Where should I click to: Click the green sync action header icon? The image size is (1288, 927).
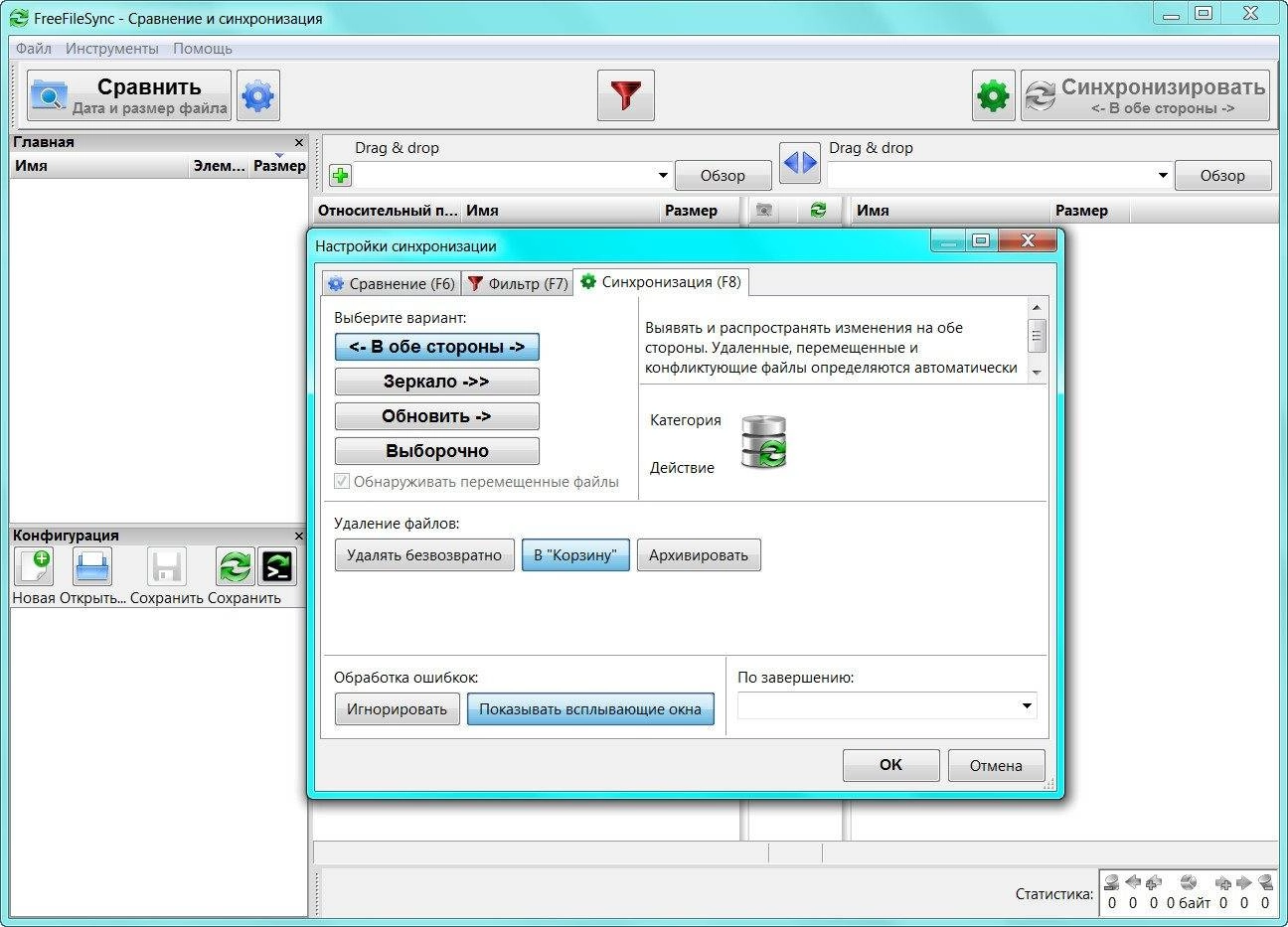click(818, 211)
